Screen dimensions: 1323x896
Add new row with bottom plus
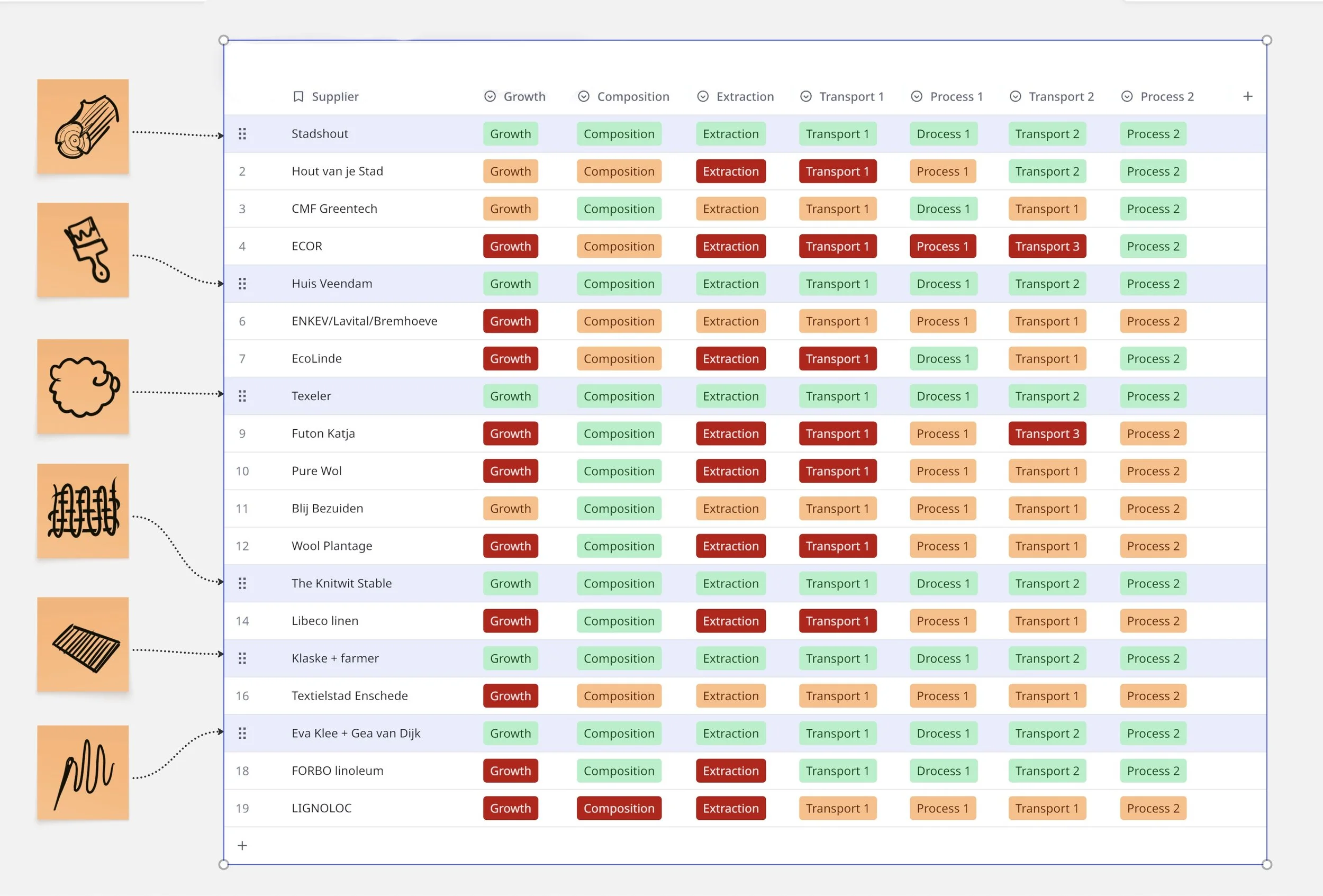[x=242, y=846]
